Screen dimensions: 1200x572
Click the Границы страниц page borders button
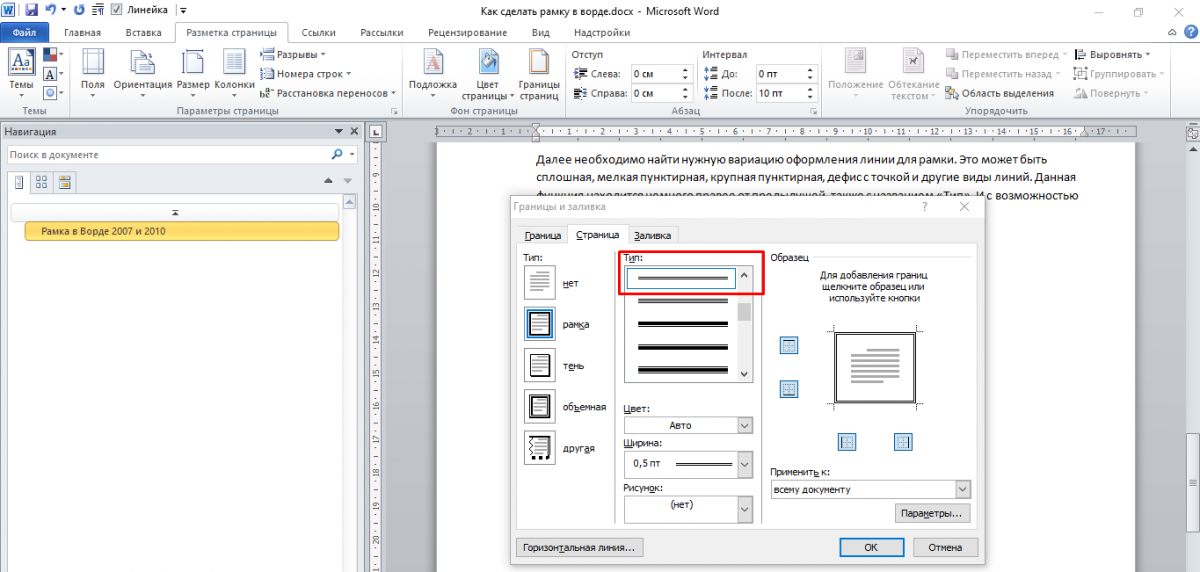click(539, 76)
